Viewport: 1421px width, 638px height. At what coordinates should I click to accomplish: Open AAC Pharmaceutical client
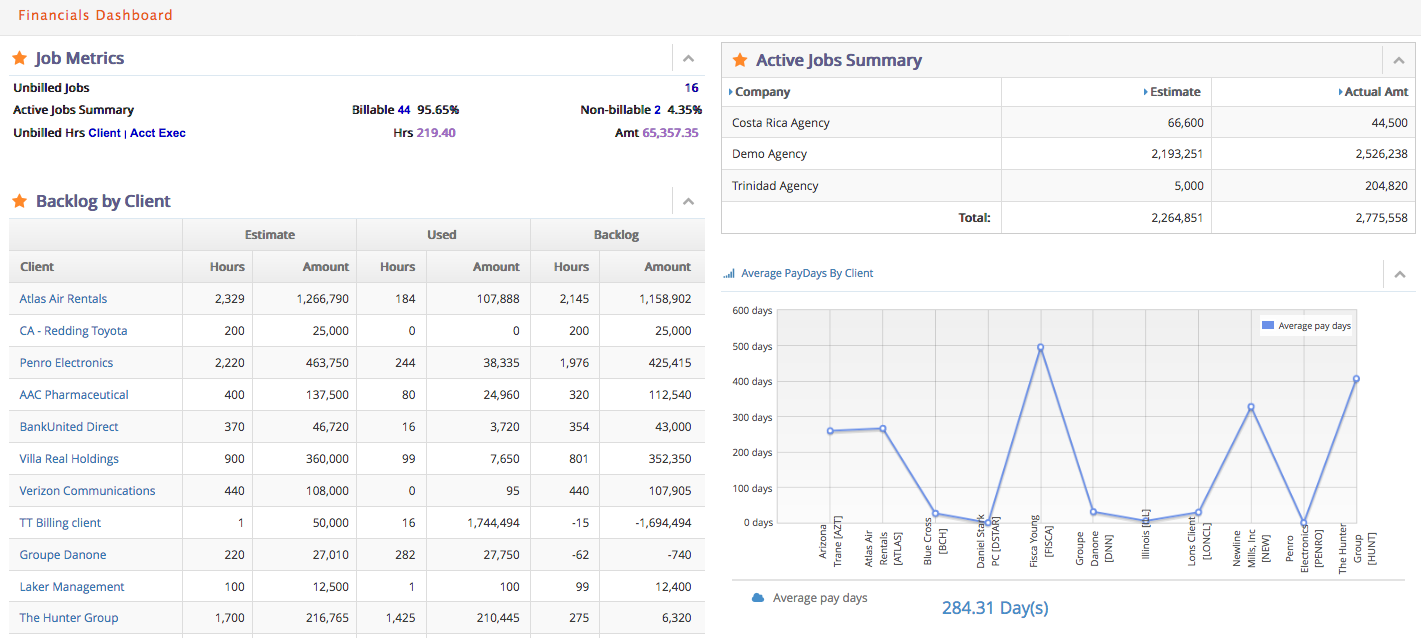74,395
